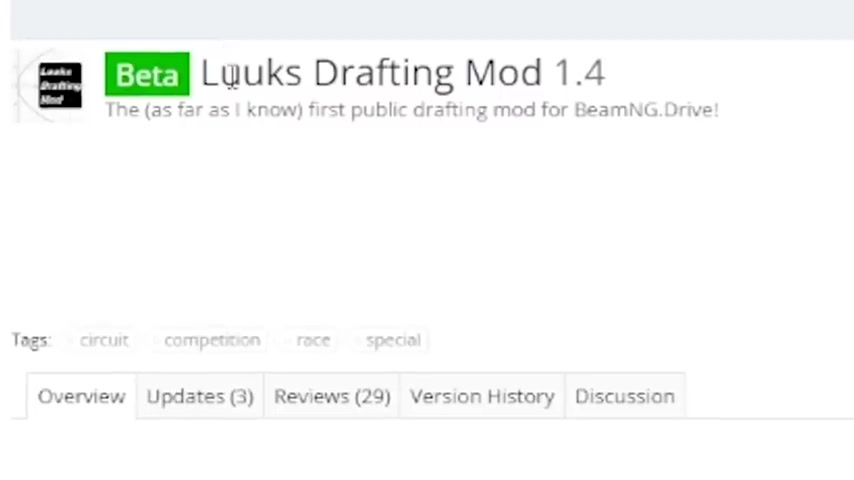Click the small marker before circuit tag
Screen dimensions: 854x480
coord(70,341)
